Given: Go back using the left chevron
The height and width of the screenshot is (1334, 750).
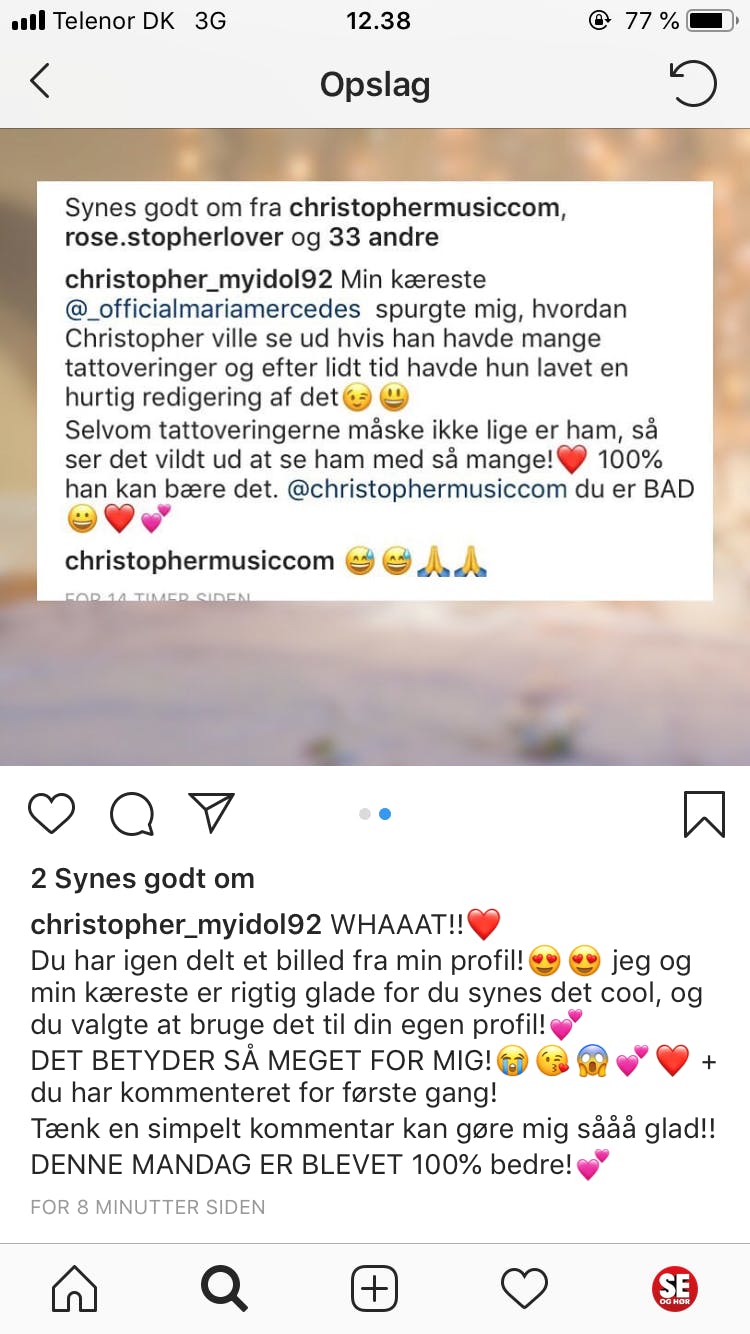Looking at the screenshot, I should pyautogui.click(x=39, y=82).
